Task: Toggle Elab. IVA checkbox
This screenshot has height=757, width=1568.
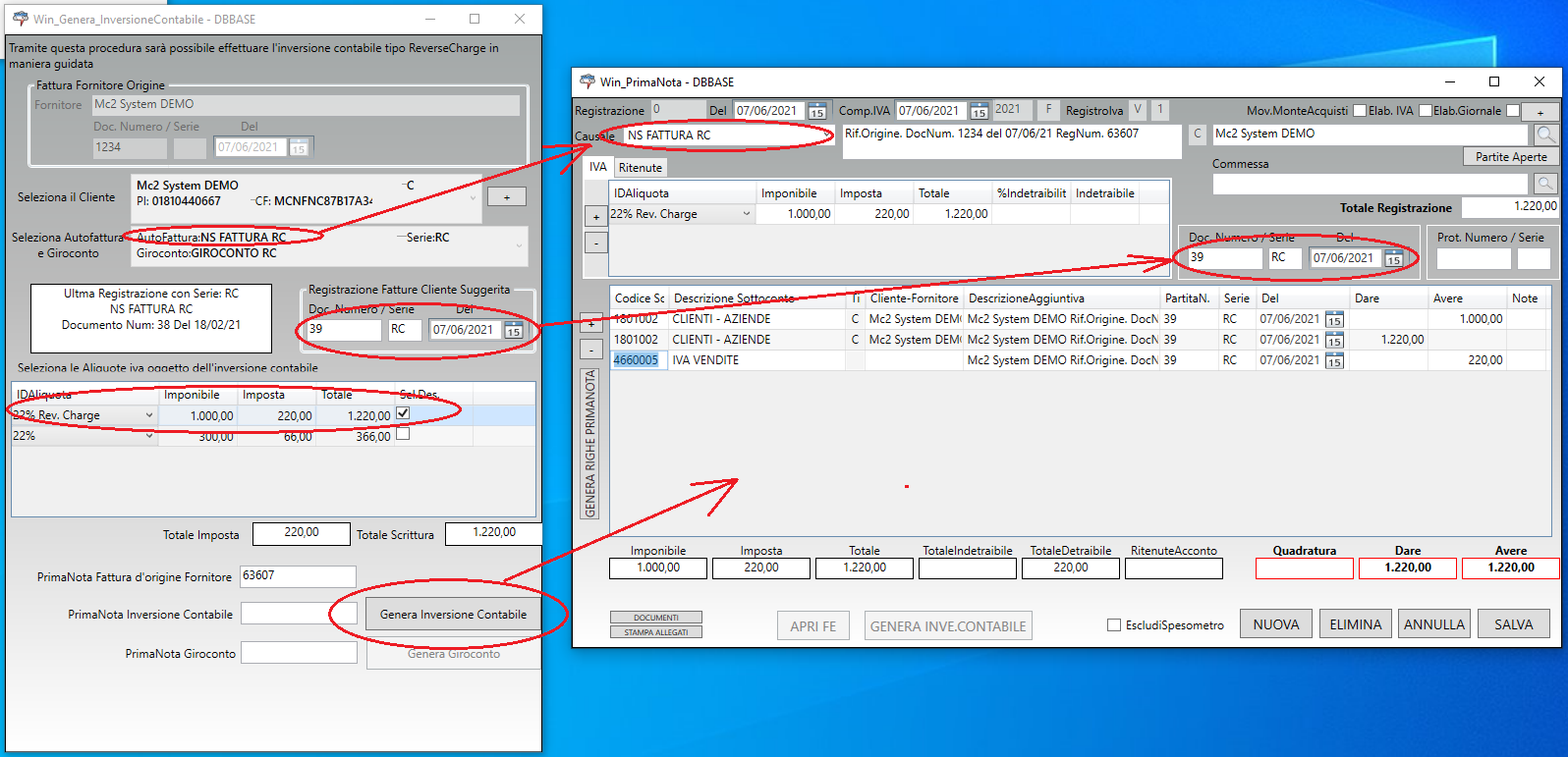Action: 1425,111
